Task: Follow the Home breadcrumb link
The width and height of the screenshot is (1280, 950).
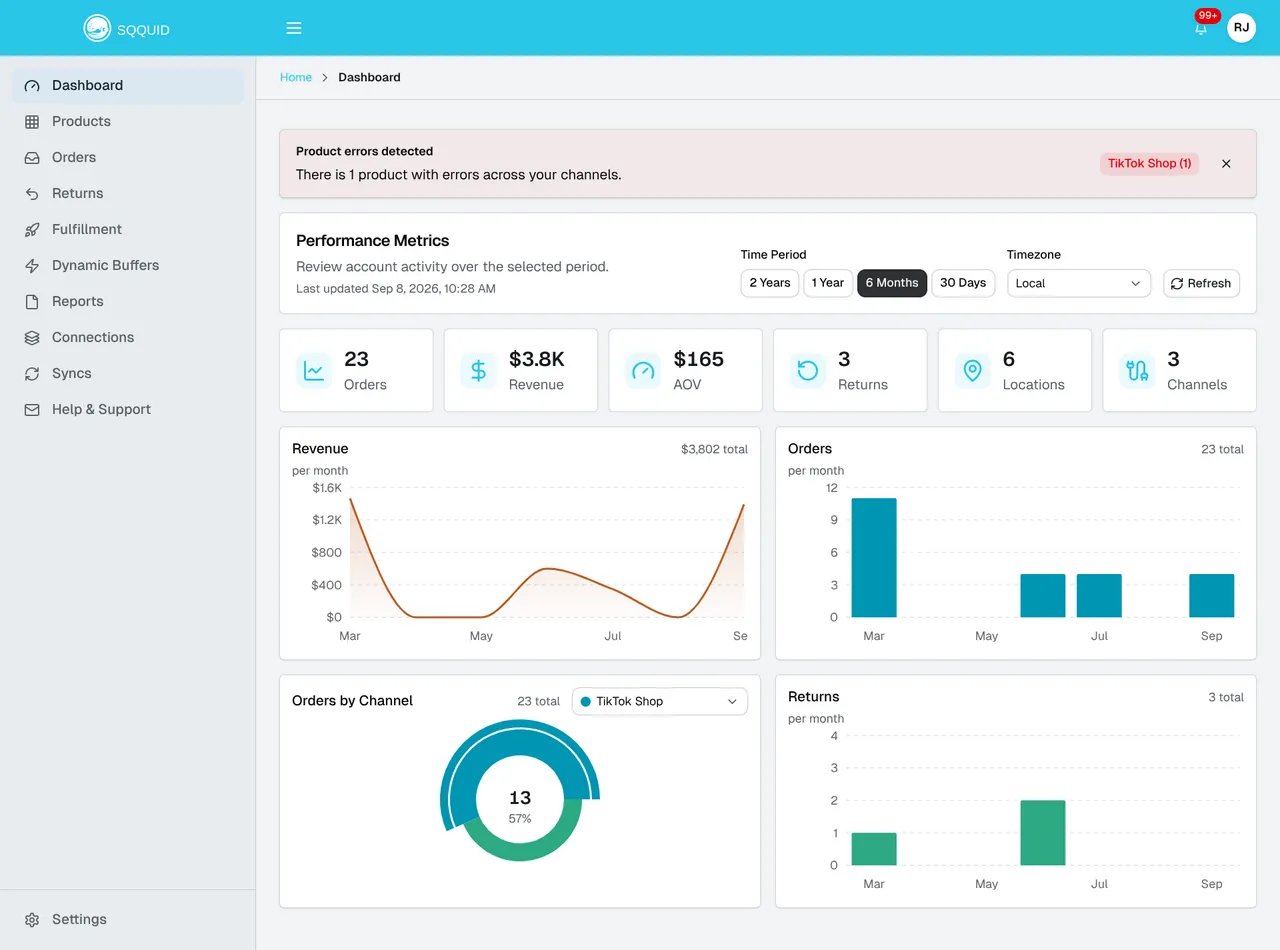Action: 296,77
